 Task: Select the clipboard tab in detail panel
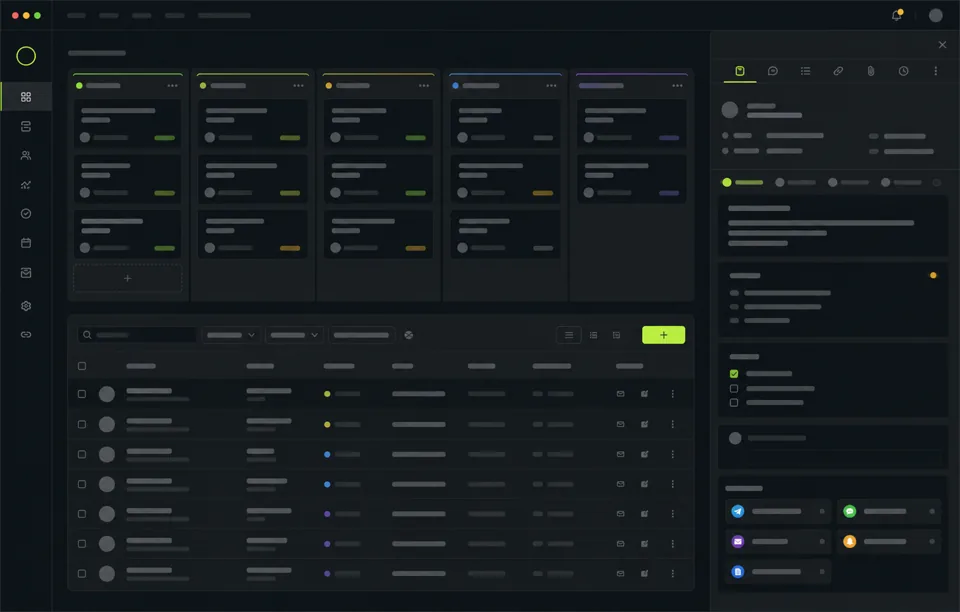pos(740,71)
